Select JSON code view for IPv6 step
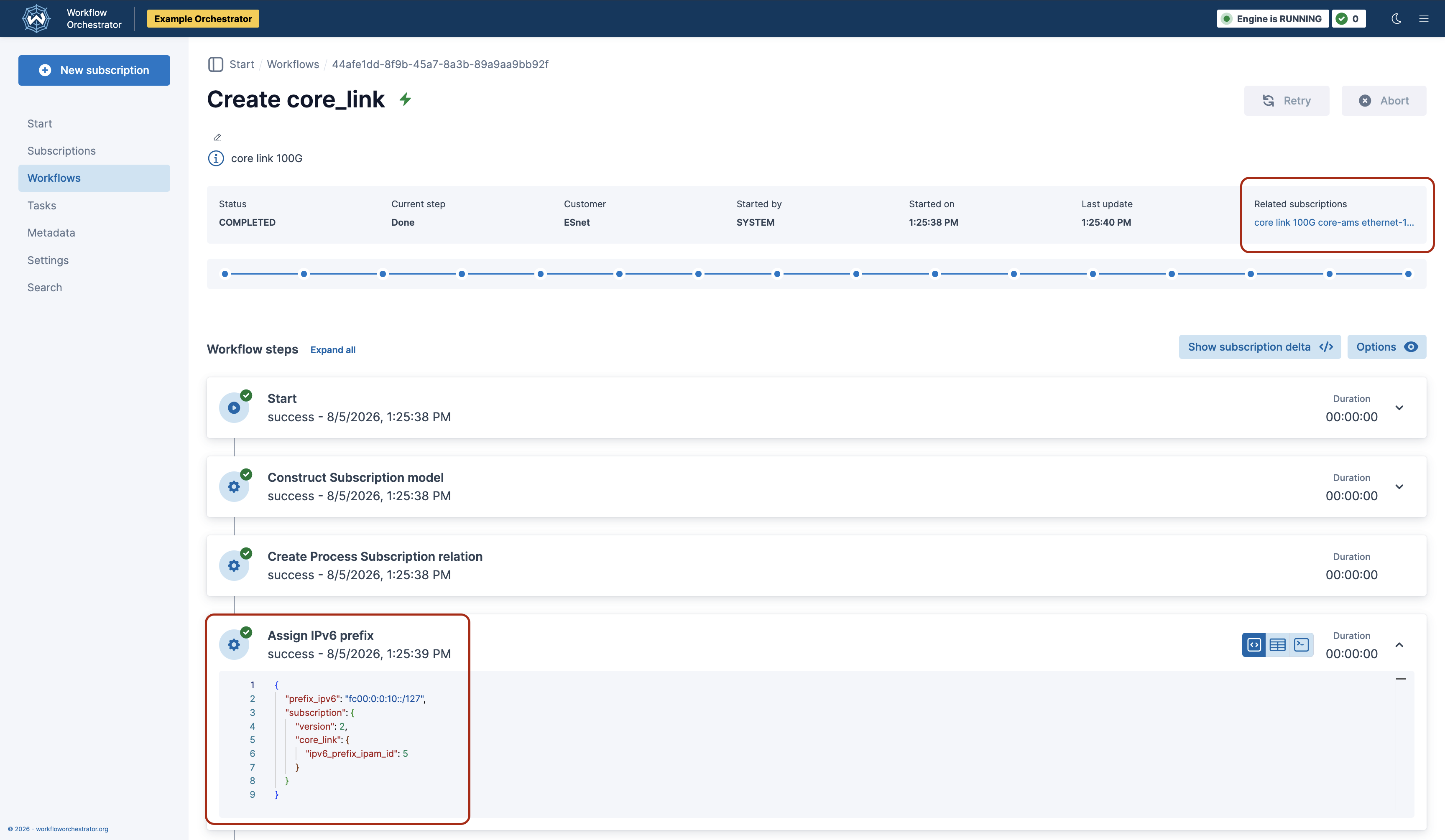1445x840 pixels. [1254, 644]
